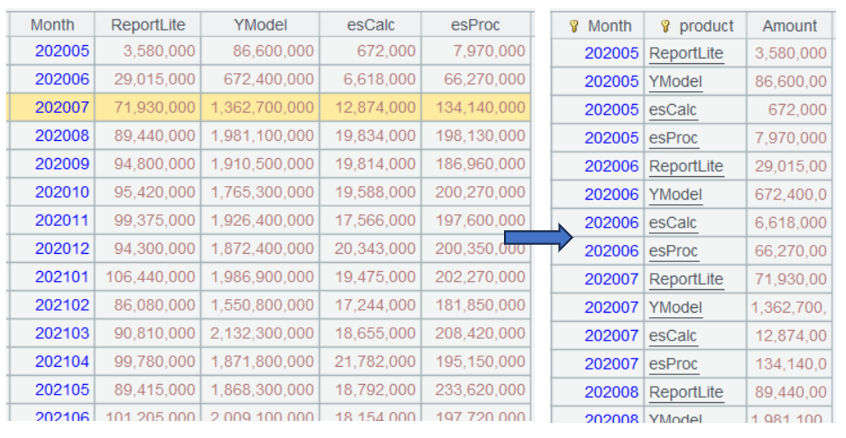Click Amount 86,600 cell in right table
This screenshot has height=438, width=846.
coord(791,81)
